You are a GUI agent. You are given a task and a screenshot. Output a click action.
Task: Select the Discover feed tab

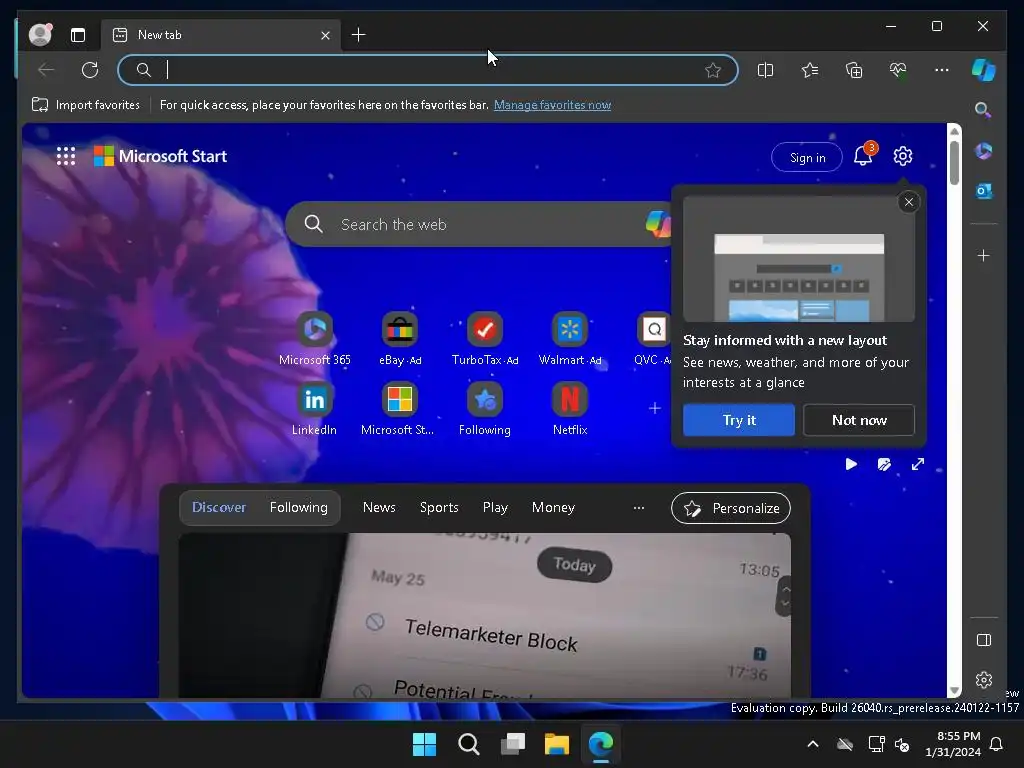coord(219,507)
